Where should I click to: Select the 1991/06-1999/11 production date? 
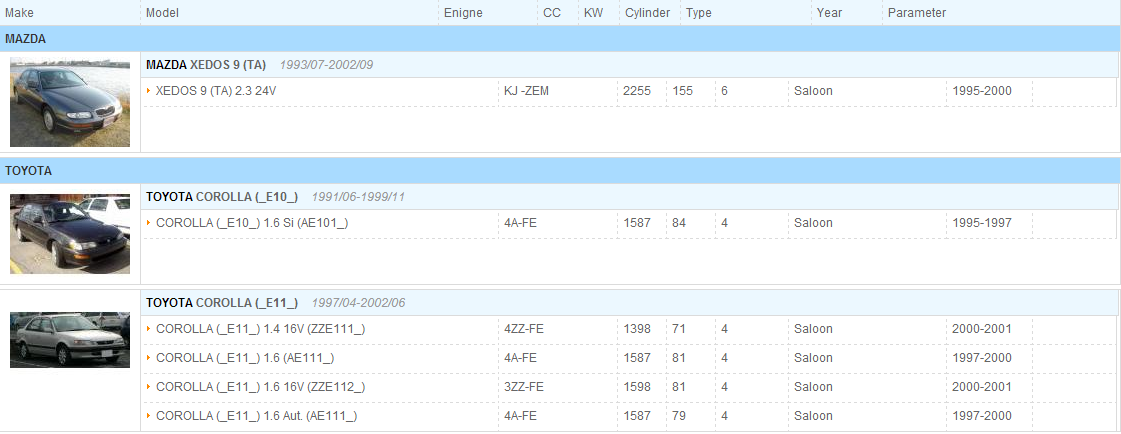(x=358, y=197)
